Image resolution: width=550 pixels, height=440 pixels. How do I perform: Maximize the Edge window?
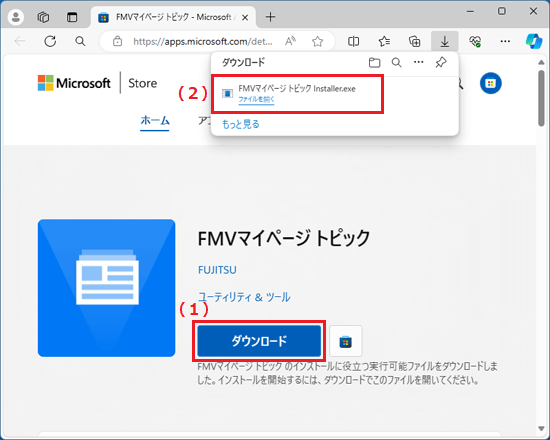pyautogui.click(x=502, y=11)
